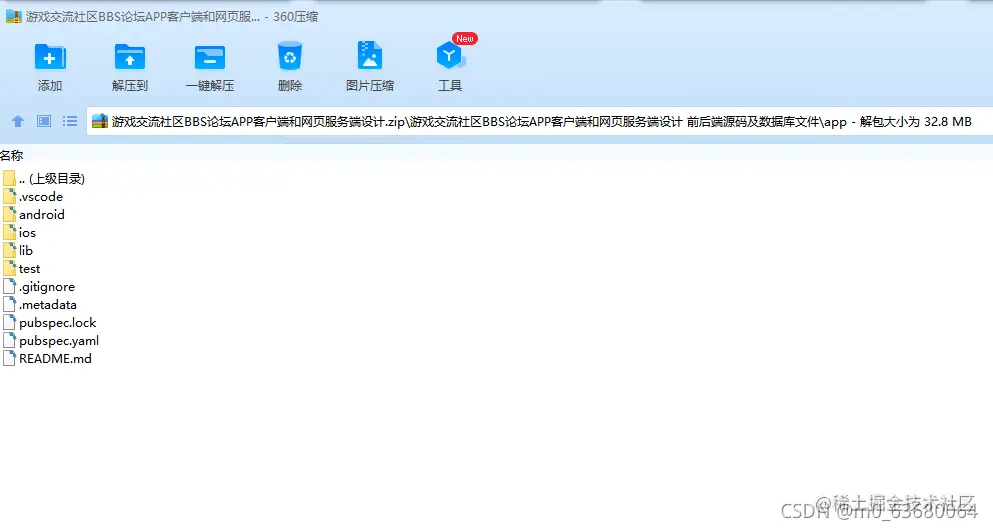The height and width of the screenshot is (531, 993).
Task: Select the pubspec.lock file
Action: tap(49, 323)
